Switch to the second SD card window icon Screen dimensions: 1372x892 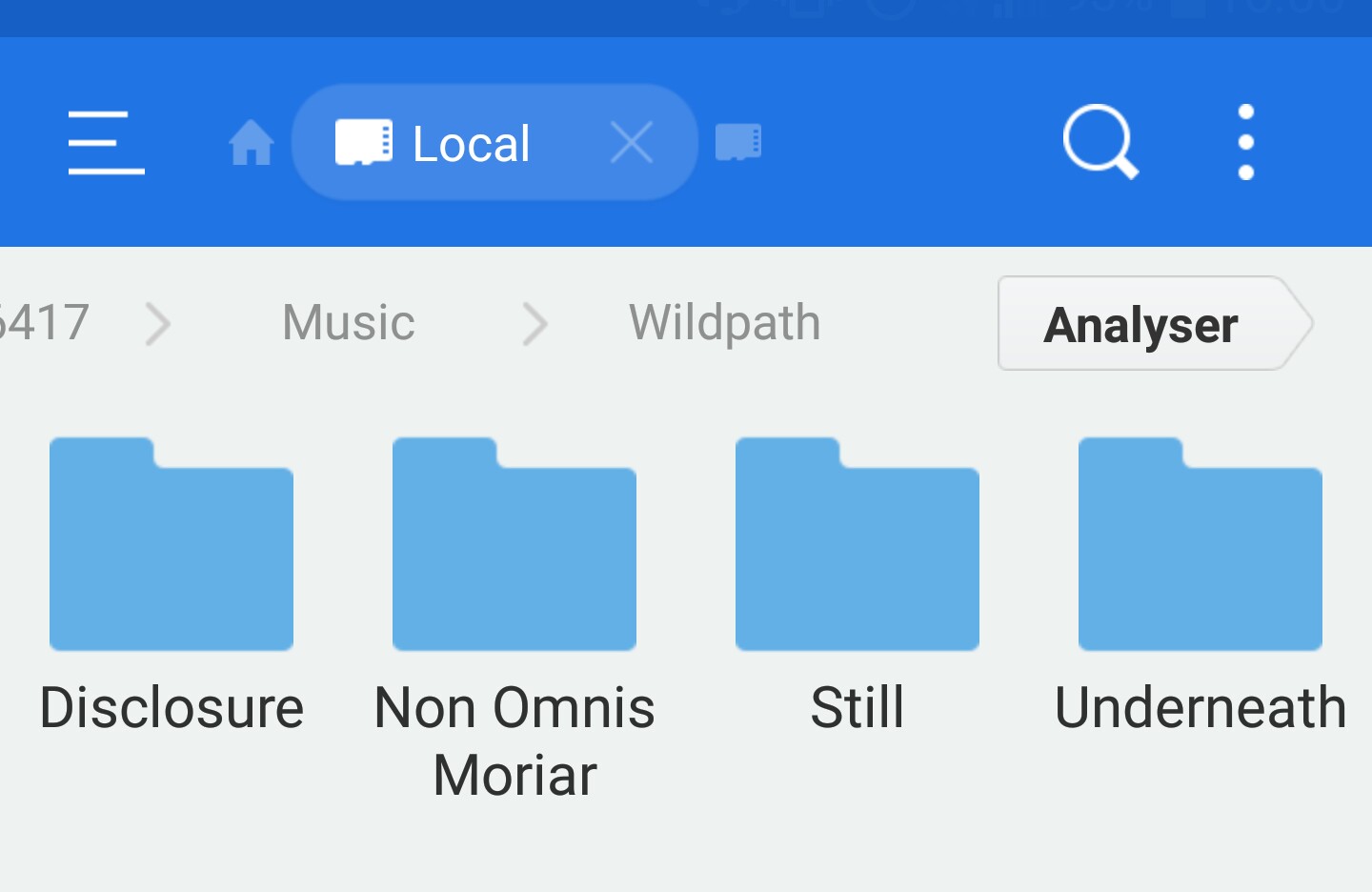pyautogui.click(x=738, y=143)
